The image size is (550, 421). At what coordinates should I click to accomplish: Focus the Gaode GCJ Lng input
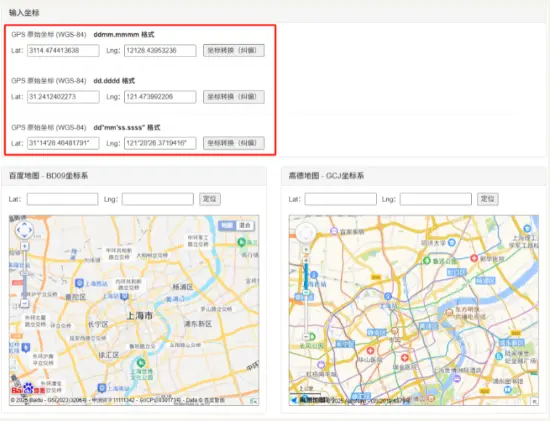tap(436, 199)
